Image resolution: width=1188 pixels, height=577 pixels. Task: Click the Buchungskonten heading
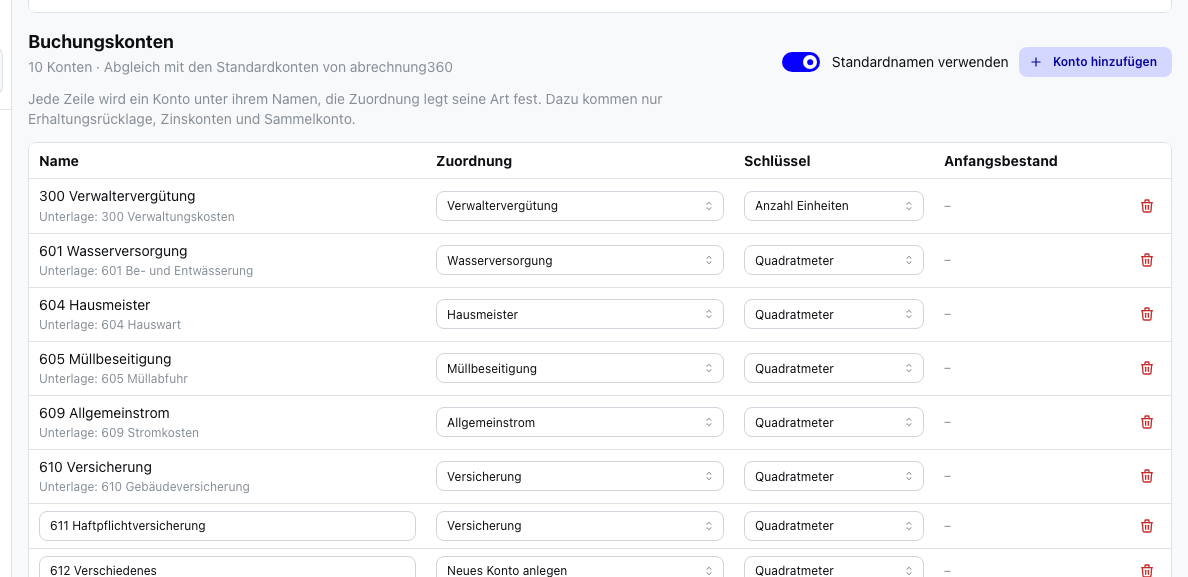coord(101,42)
